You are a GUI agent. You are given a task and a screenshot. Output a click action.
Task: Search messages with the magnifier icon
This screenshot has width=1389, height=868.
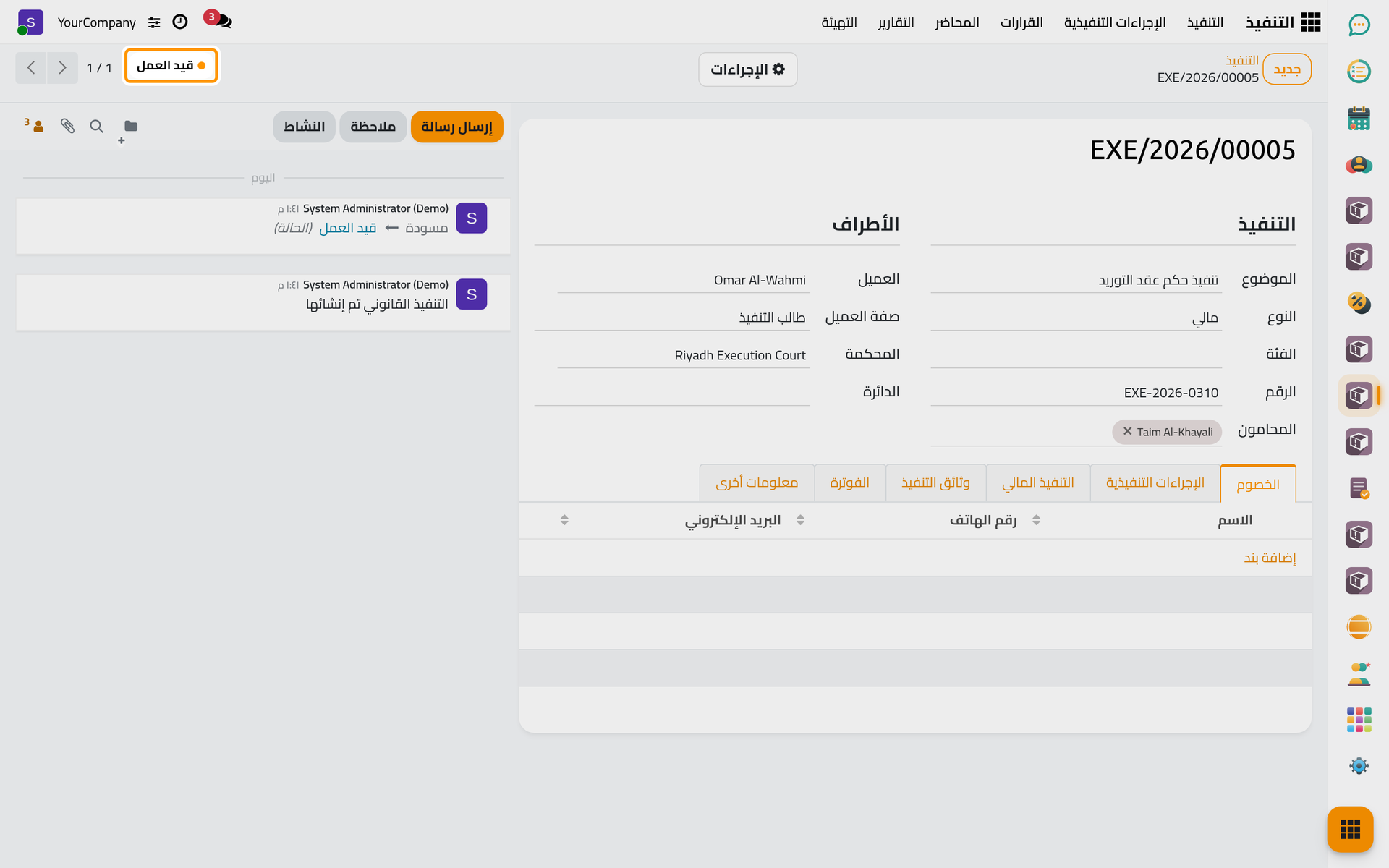(x=96, y=126)
